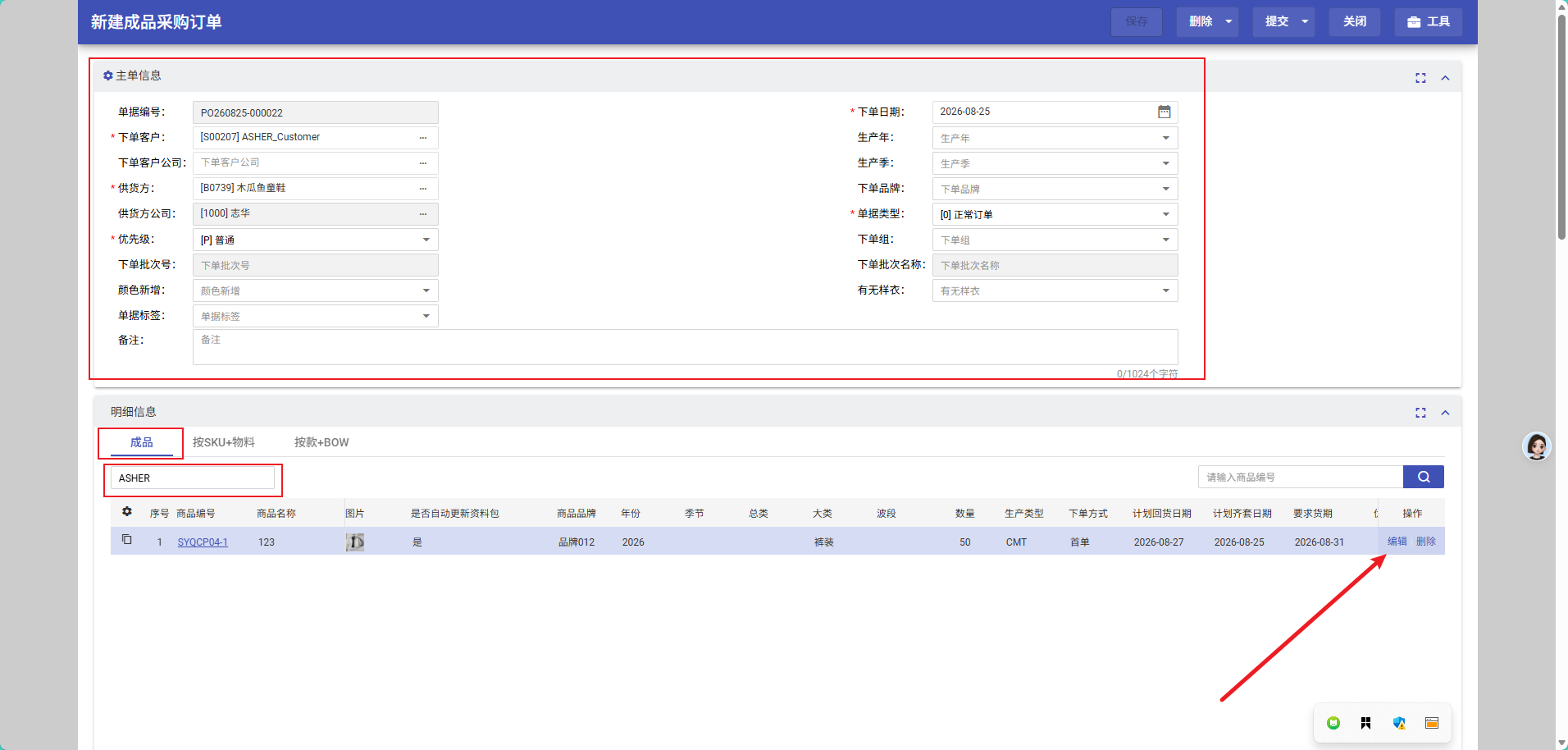Click the assistant avatar on right edge
This screenshot has height=750, width=1568.
(x=1536, y=446)
